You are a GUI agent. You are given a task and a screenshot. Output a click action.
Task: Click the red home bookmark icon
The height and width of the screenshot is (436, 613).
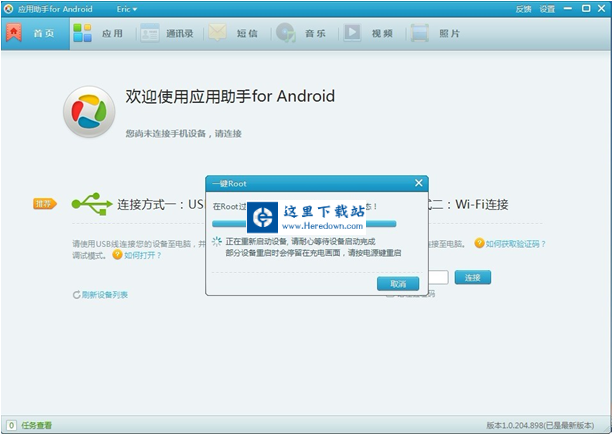click(14, 33)
